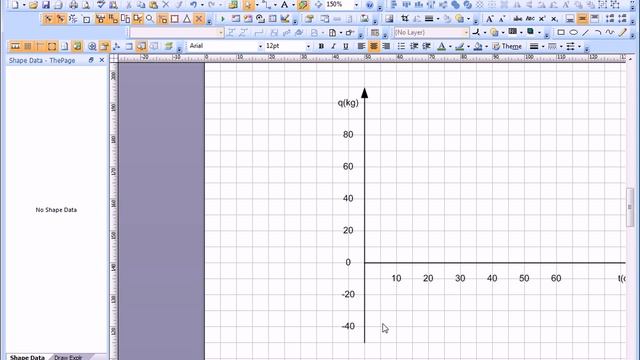Open the Fill Color dropdown arrow
Screen dimensions: 640x360
point(486,47)
